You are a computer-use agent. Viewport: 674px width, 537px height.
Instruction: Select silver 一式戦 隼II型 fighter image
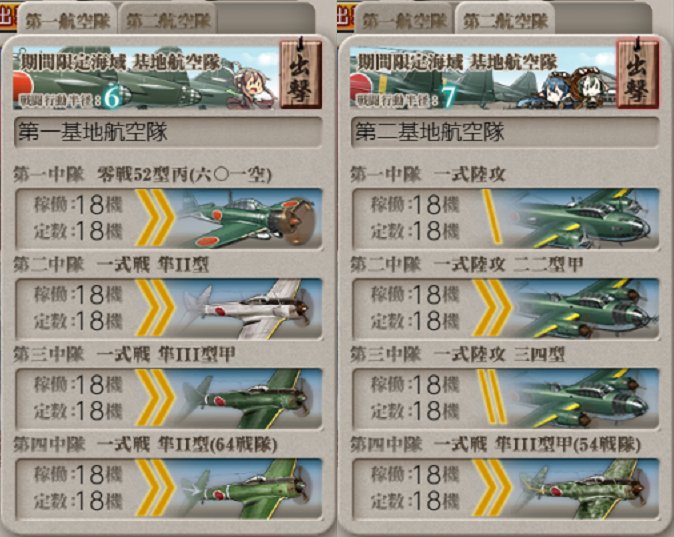pyautogui.click(x=249, y=309)
